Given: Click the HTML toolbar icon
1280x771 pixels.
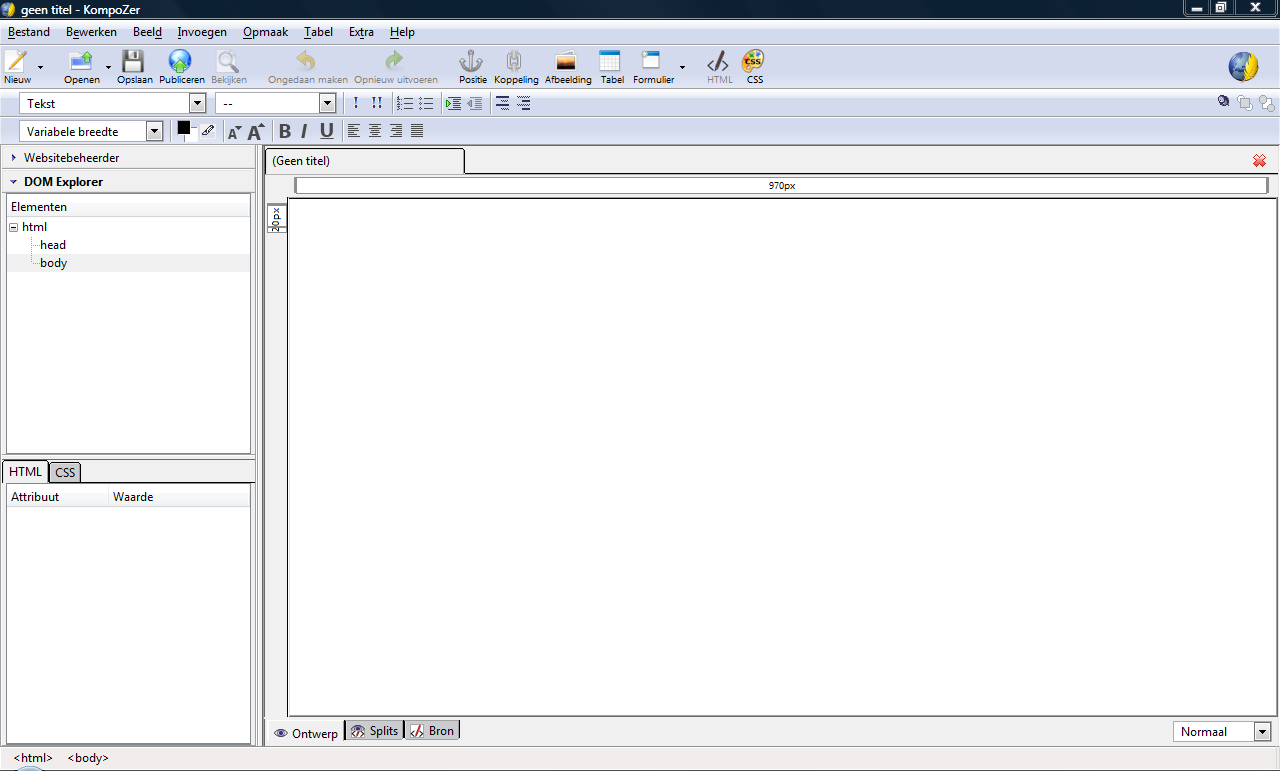Looking at the screenshot, I should tap(719, 67).
